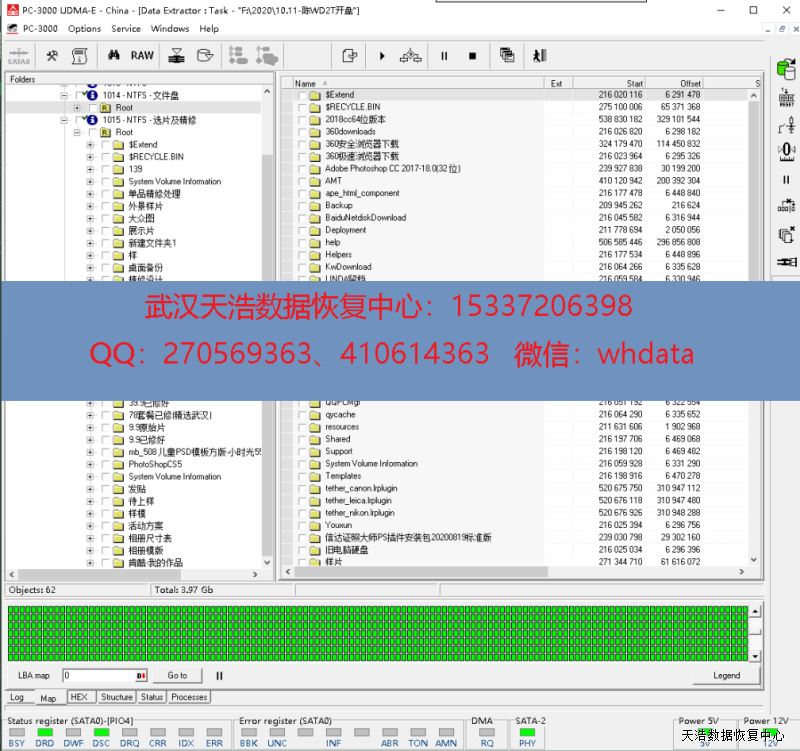Expand the $Extend folder in folder tree
This screenshot has height=751, width=800.
pos(90,145)
